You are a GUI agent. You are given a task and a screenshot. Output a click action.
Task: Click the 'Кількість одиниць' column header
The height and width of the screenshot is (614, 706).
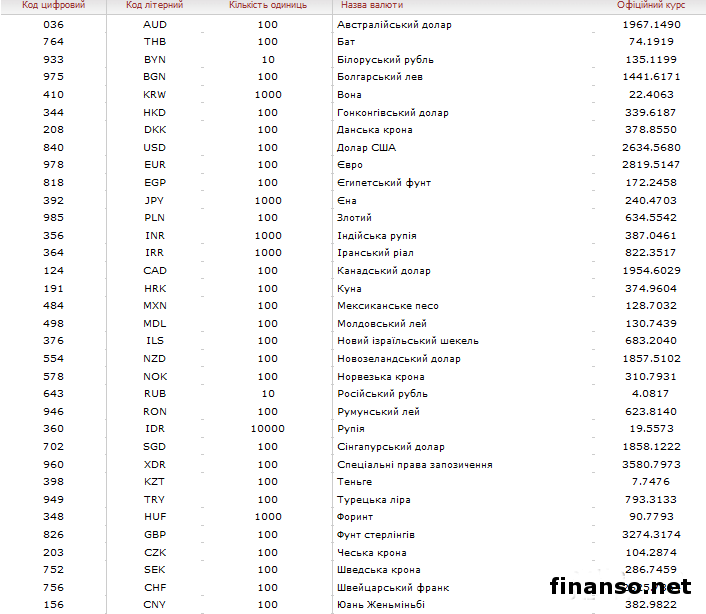(x=267, y=6)
